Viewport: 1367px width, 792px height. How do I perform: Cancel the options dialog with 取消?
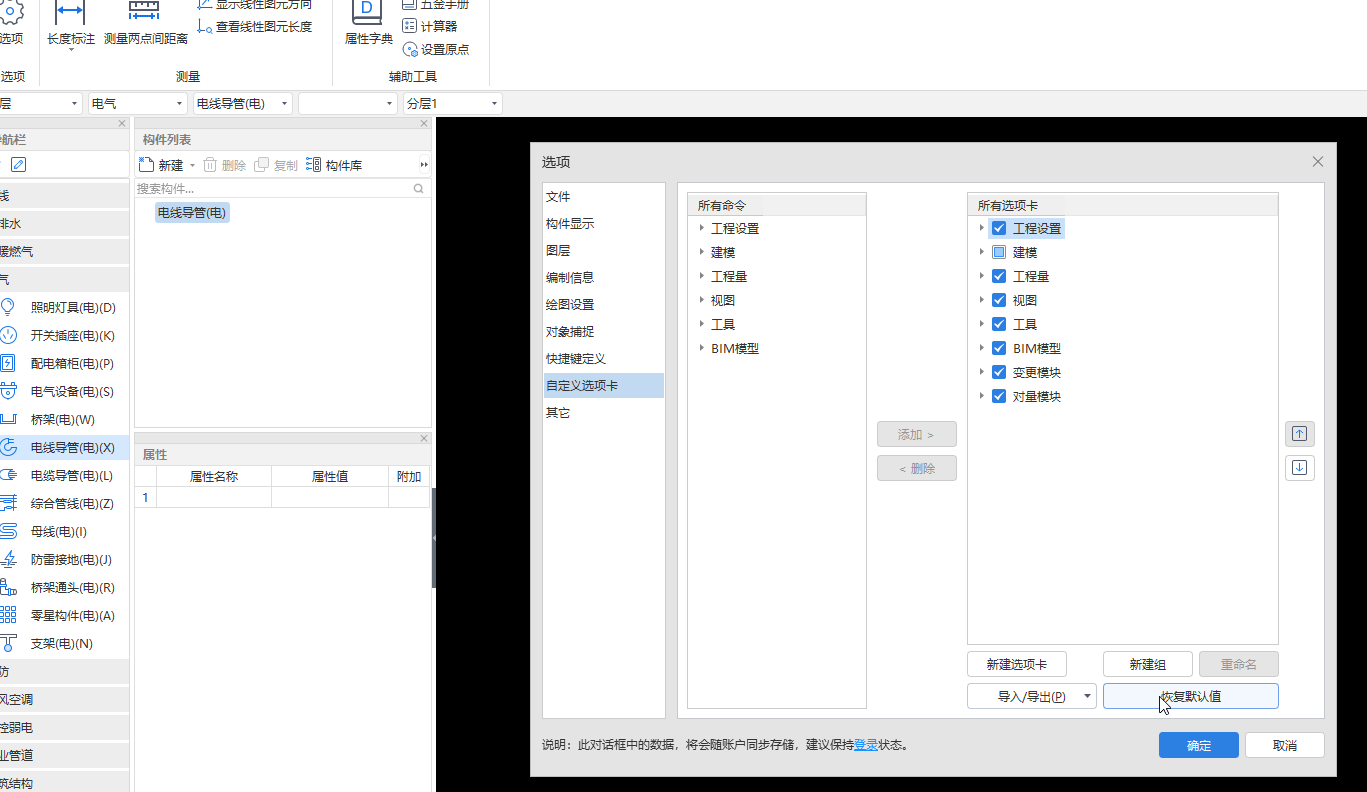click(1285, 745)
